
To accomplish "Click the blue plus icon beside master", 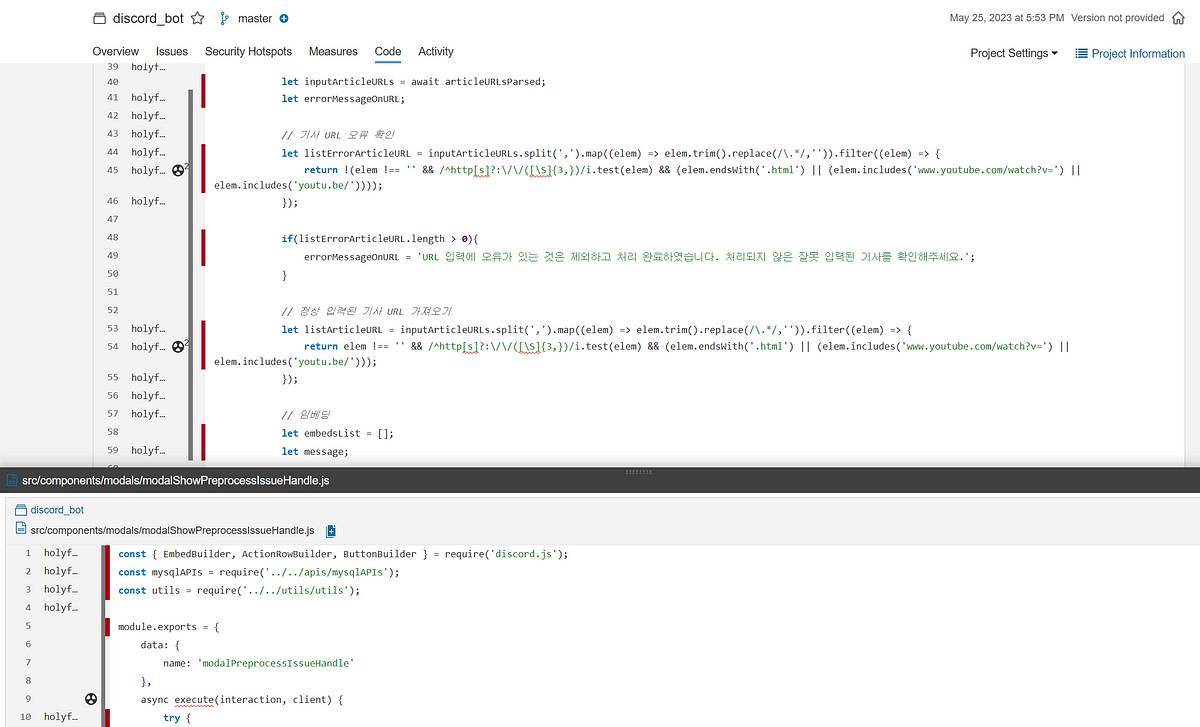I will (x=284, y=18).
